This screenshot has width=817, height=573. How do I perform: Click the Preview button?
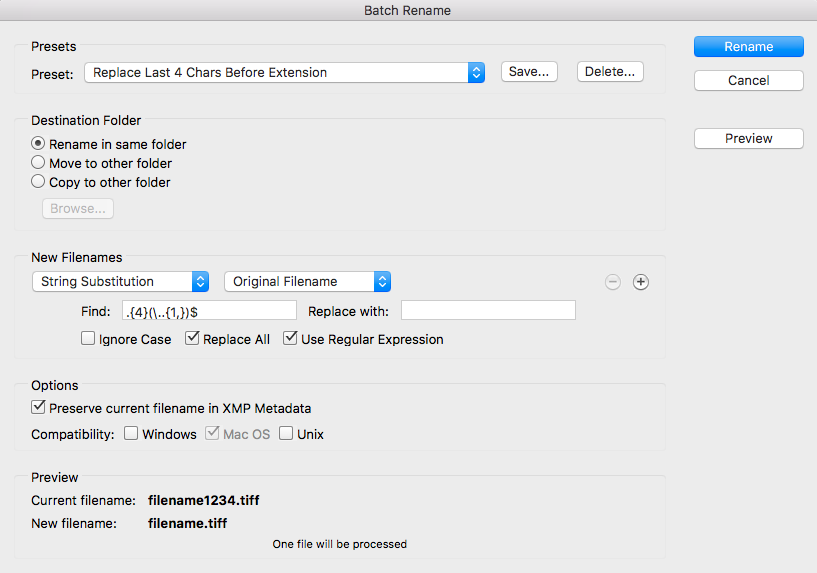coord(748,139)
